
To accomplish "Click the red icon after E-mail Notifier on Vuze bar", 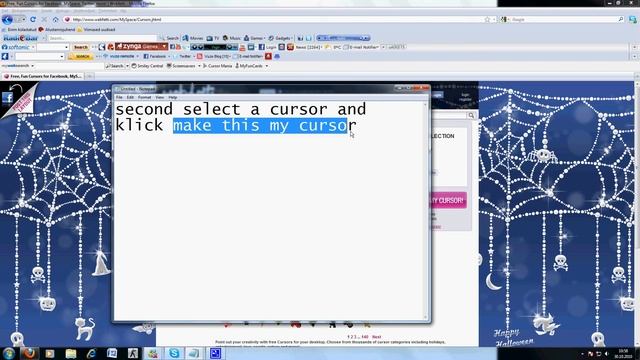I will (x=268, y=56).
